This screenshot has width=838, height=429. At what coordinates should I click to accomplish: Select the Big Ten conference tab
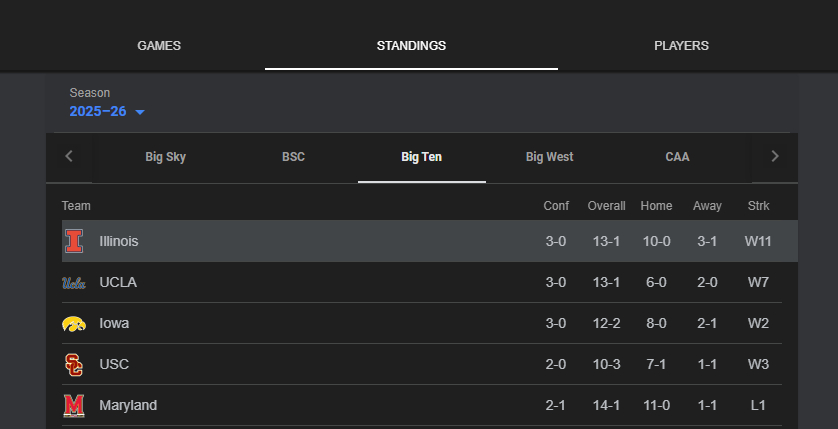click(x=421, y=157)
